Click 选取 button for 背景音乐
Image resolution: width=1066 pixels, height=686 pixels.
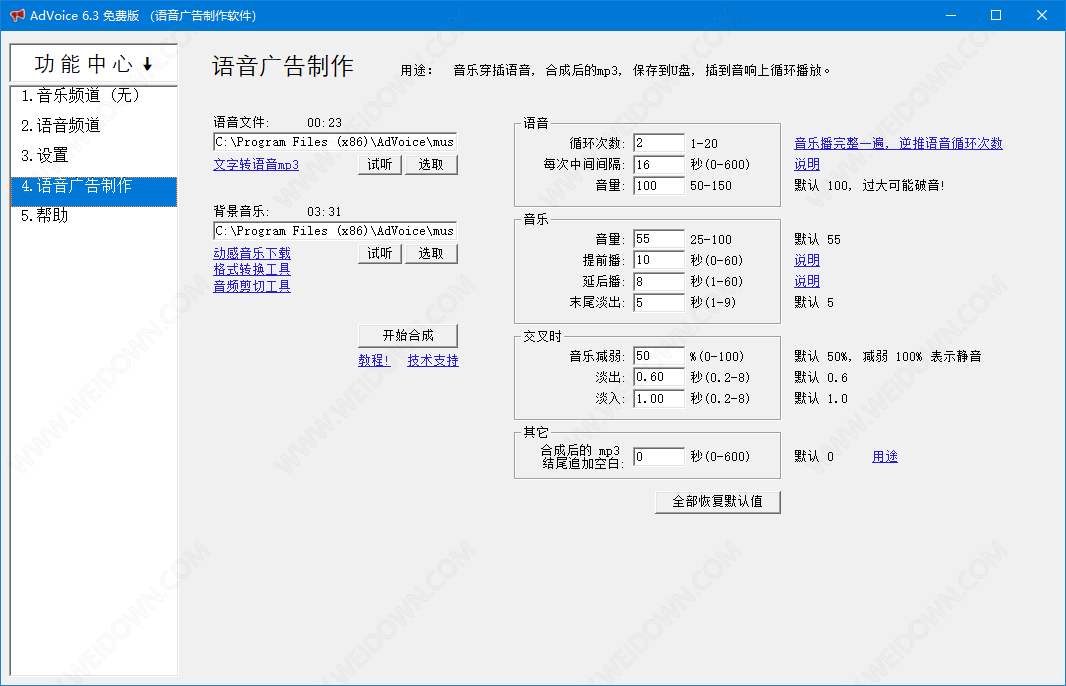[431, 254]
